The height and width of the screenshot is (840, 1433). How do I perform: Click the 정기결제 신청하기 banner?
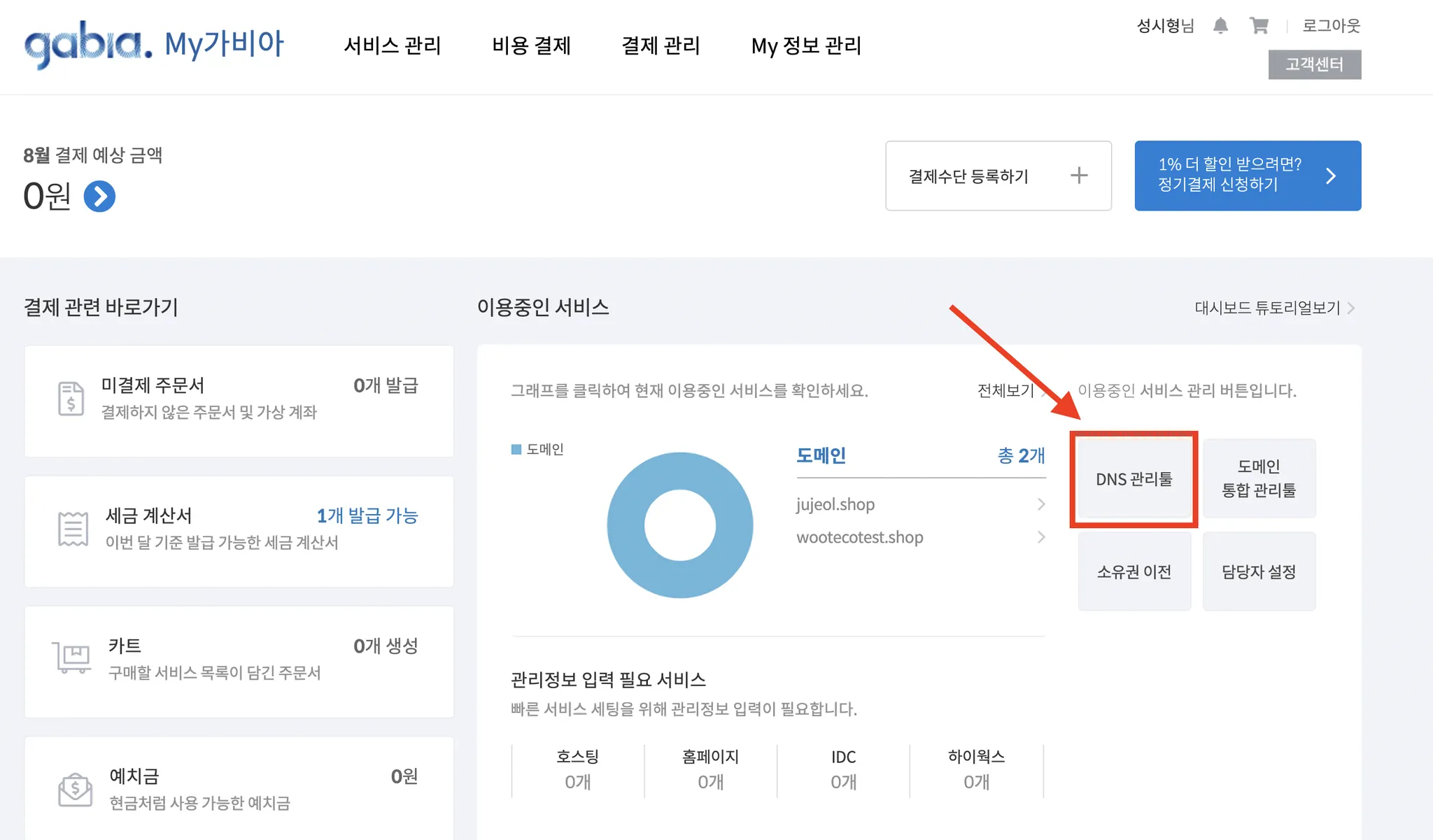point(1247,176)
